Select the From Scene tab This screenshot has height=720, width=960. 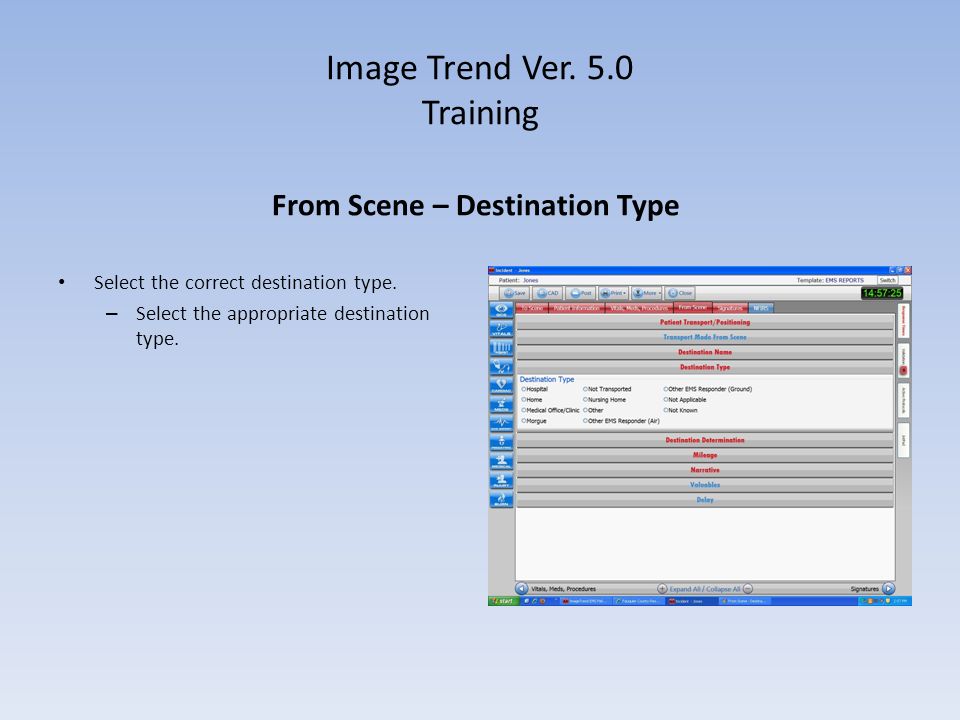coord(692,307)
